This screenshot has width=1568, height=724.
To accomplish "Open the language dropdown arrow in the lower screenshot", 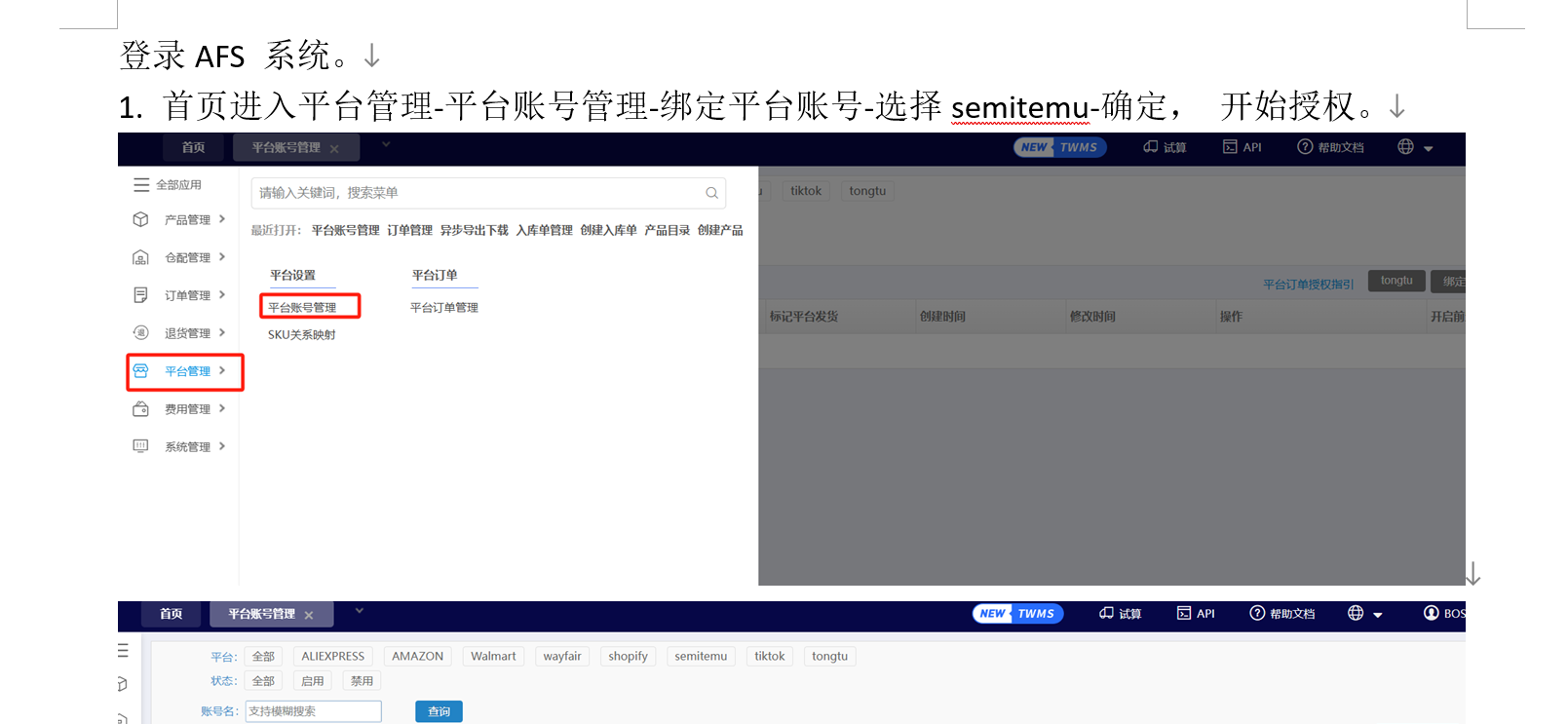I will (1378, 615).
